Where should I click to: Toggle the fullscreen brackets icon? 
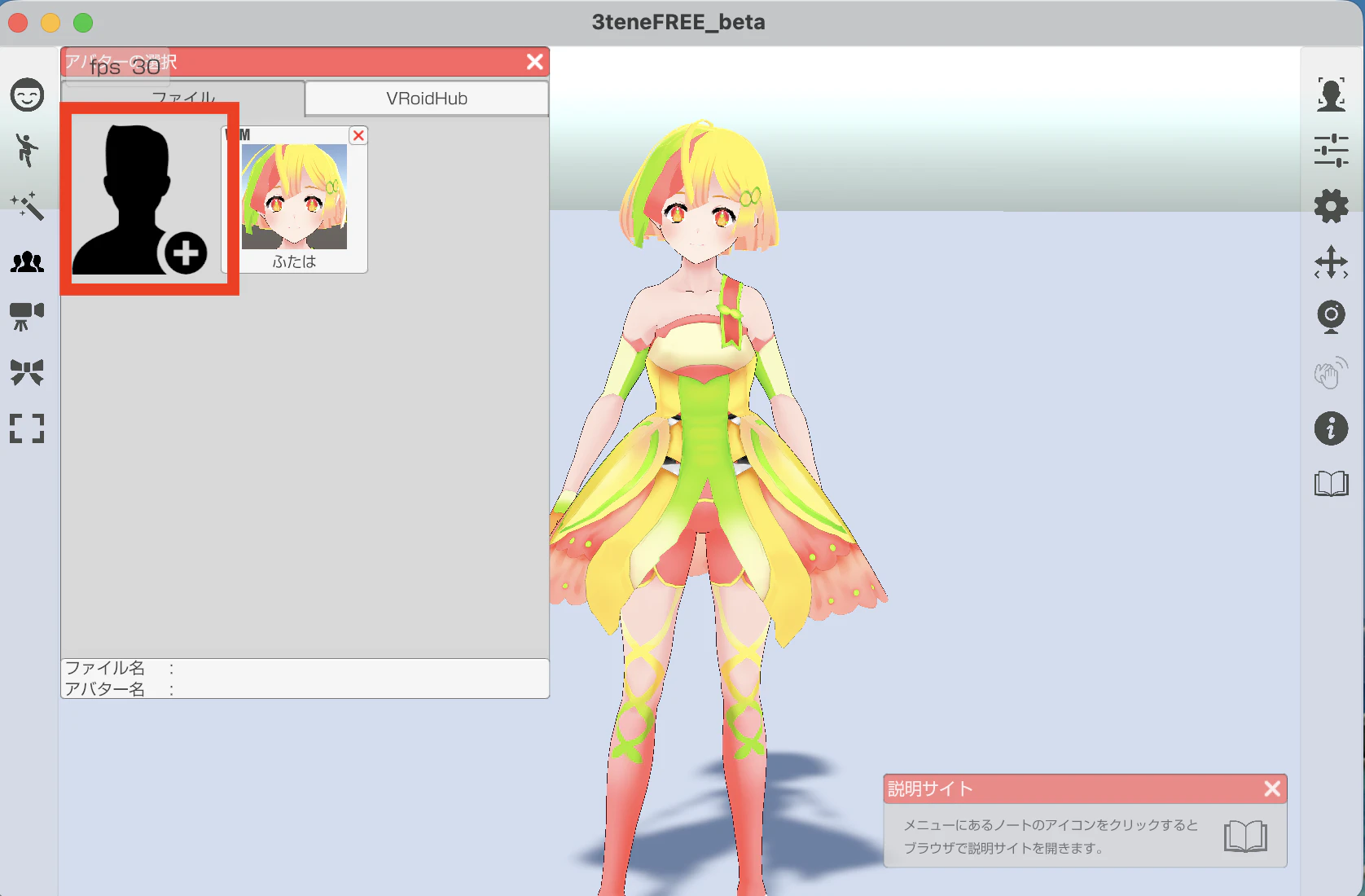(27, 428)
